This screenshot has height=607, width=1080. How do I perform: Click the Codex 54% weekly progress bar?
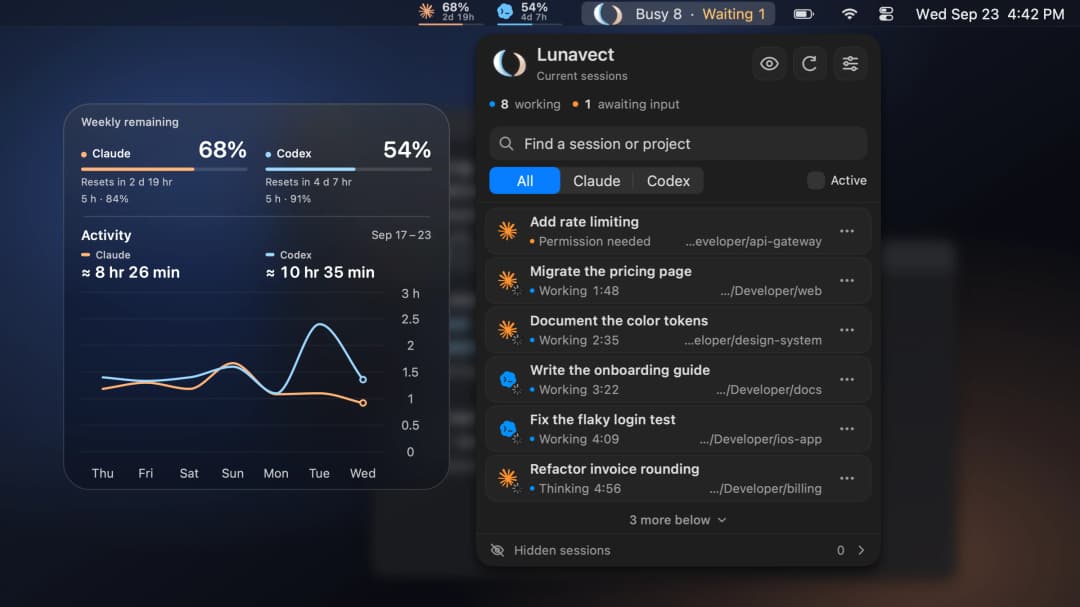(x=349, y=169)
